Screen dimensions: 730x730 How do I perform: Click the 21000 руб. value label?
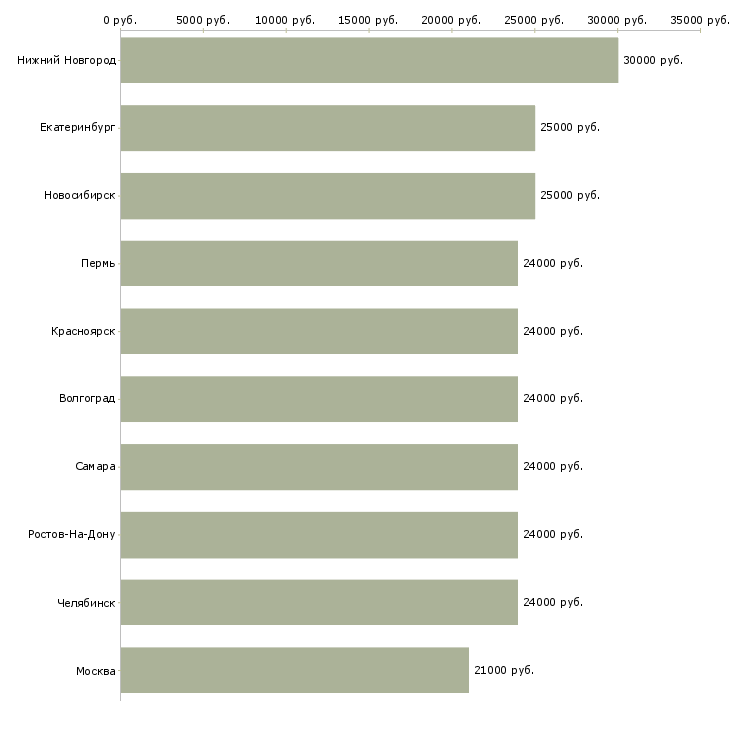click(x=503, y=670)
